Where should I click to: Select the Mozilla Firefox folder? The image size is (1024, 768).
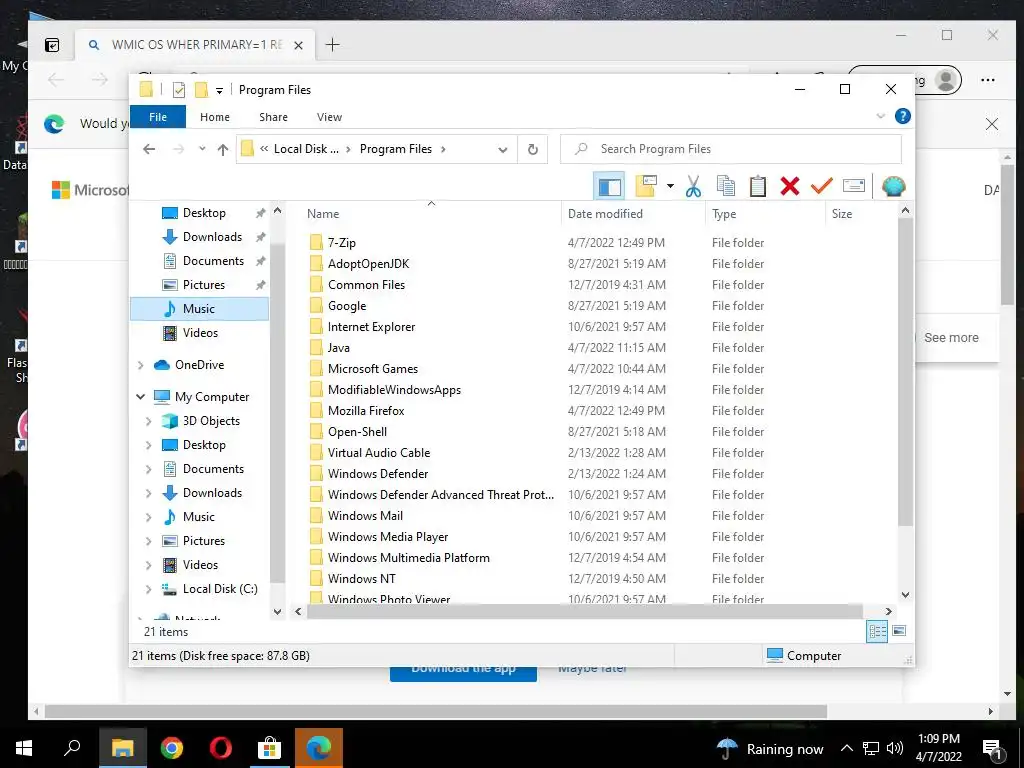[366, 411]
